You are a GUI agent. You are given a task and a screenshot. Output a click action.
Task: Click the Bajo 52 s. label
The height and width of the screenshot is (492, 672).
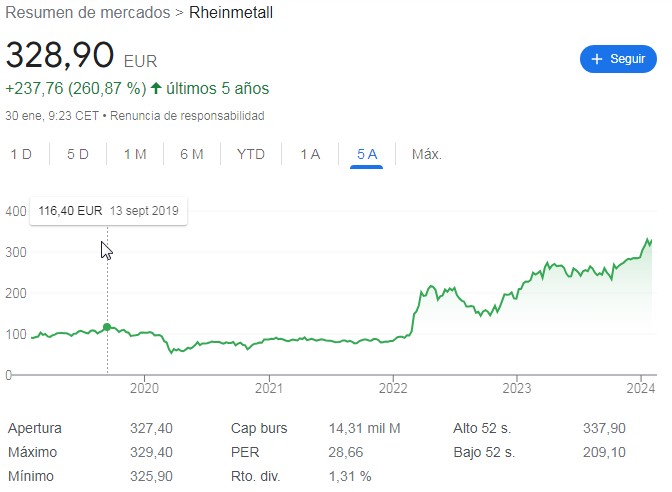(x=484, y=452)
